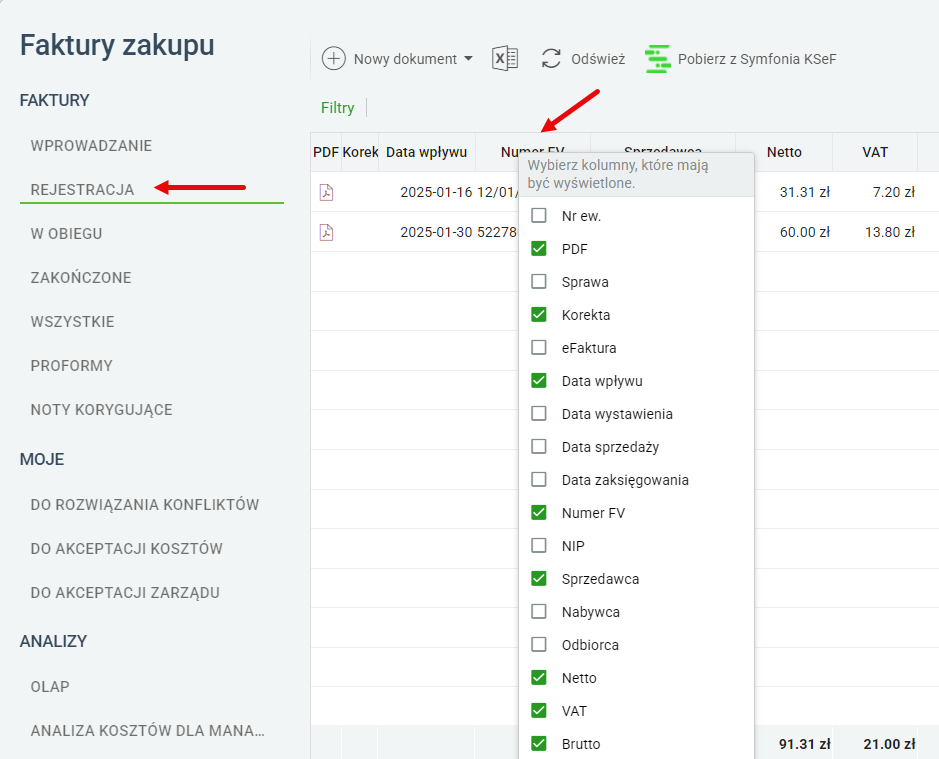939x759 pixels.
Task: Open NOTY KORYGUJĄCE section
Action: [101, 410]
